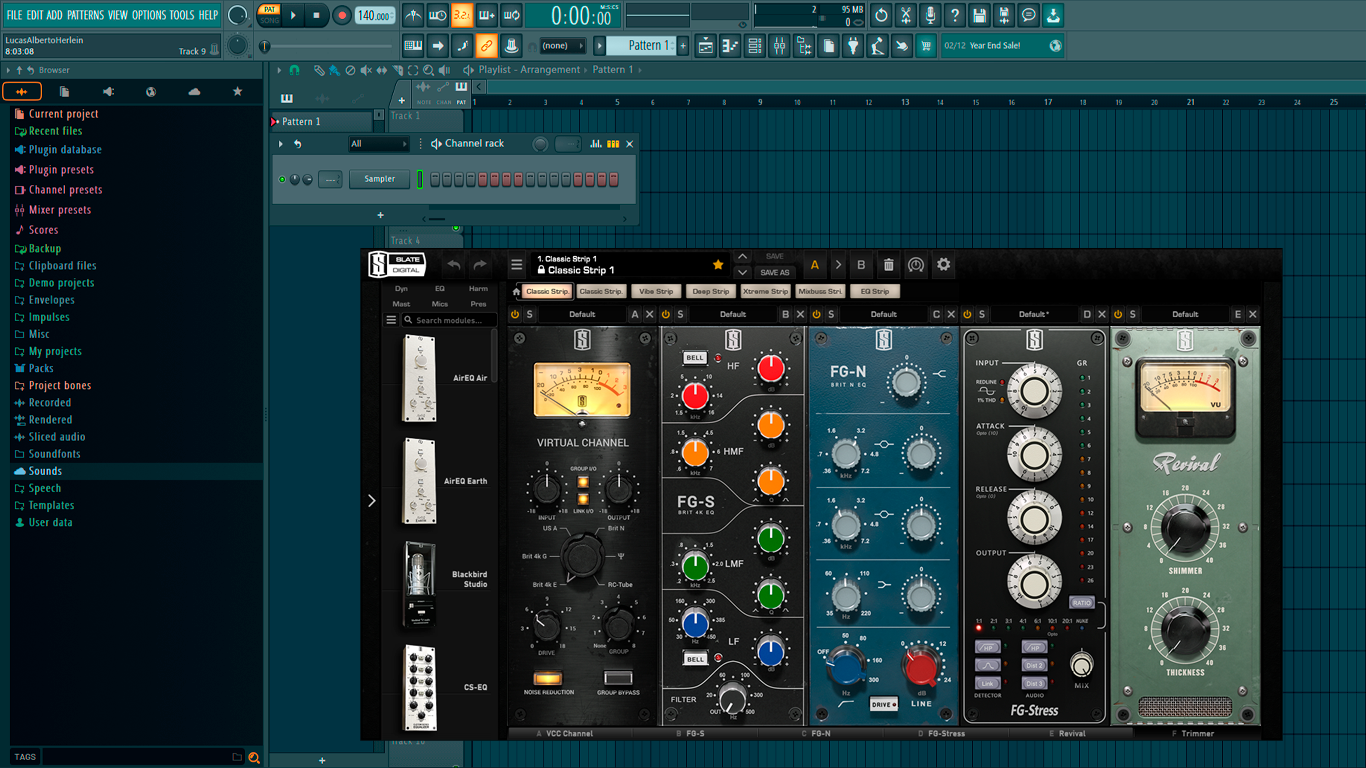This screenshot has height=768, width=1366.
Task: Select the Paint brush tool in playlist
Action: click(334, 70)
